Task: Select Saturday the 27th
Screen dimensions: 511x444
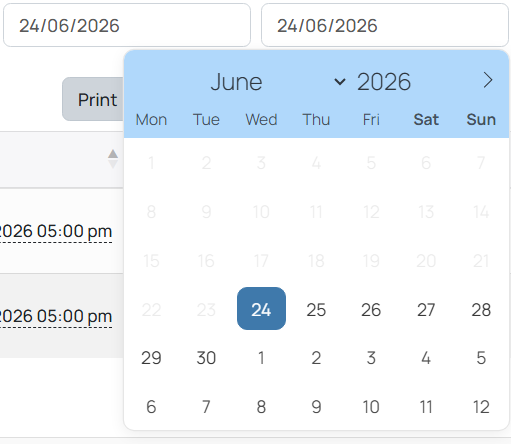Action: [x=426, y=310]
